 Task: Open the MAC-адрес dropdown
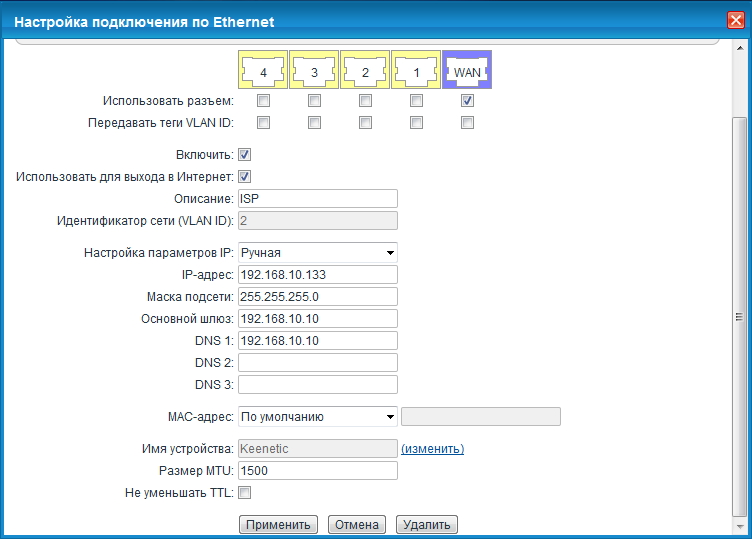318,416
